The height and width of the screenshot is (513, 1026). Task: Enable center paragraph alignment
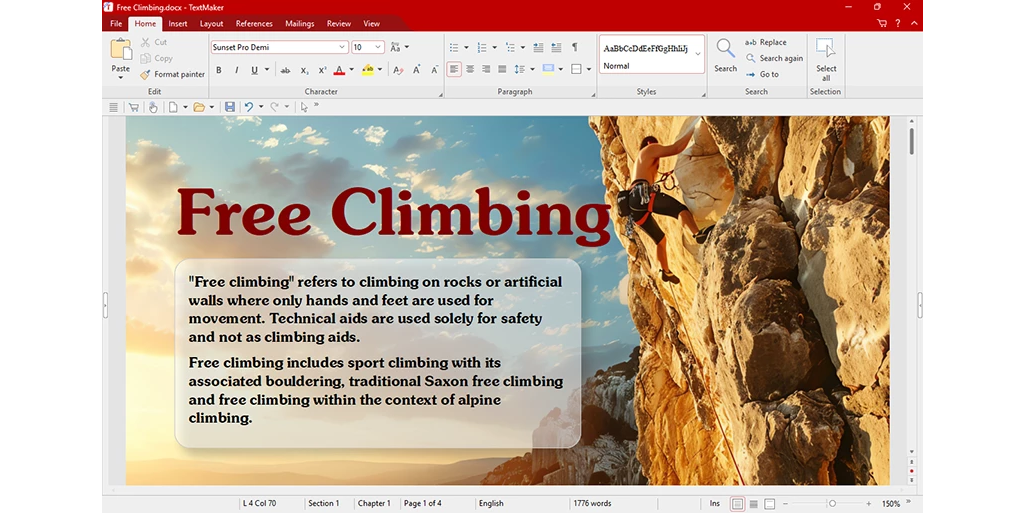470,69
